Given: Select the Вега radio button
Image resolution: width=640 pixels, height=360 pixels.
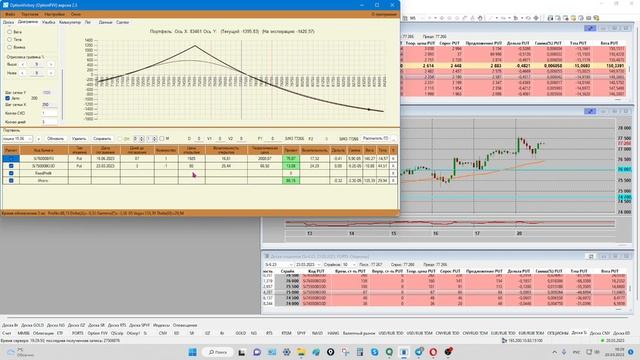Looking at the screenshot, I should tap(9, 32).
